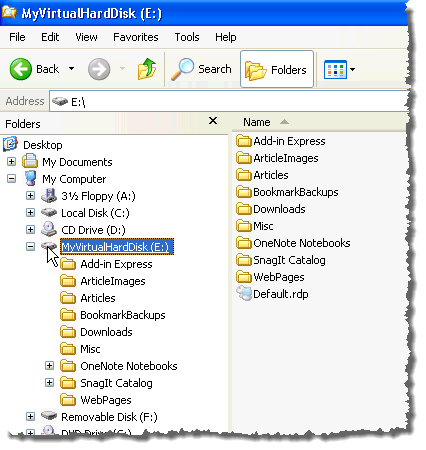Click the address bar drive icon

click(60, 101)
